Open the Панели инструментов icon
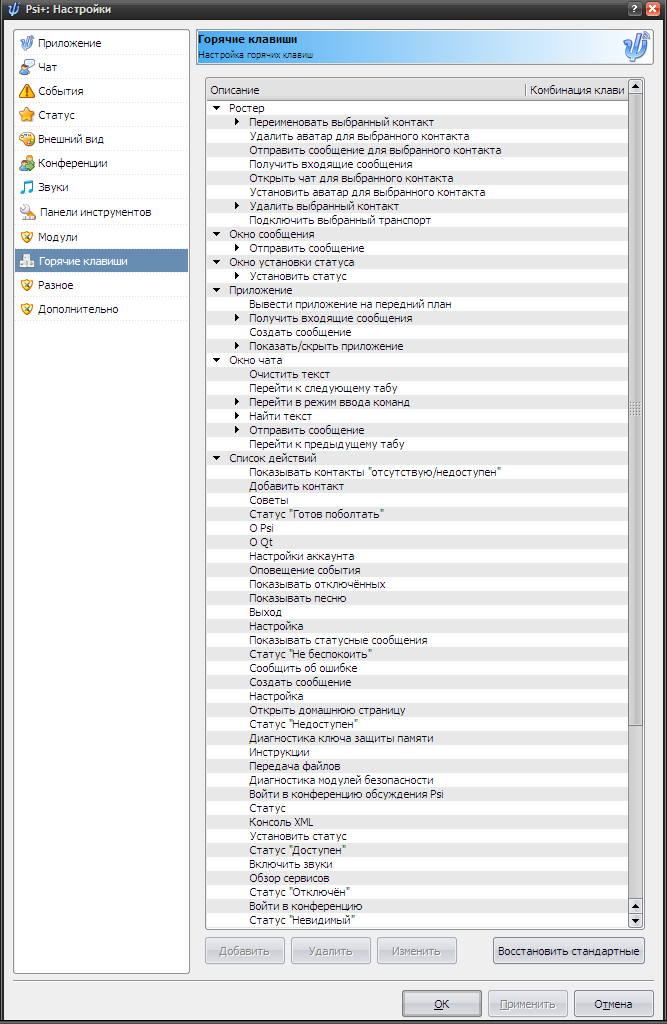This screenshot has width=667, height=1024. pyautogui.click(x=28, y=212)
